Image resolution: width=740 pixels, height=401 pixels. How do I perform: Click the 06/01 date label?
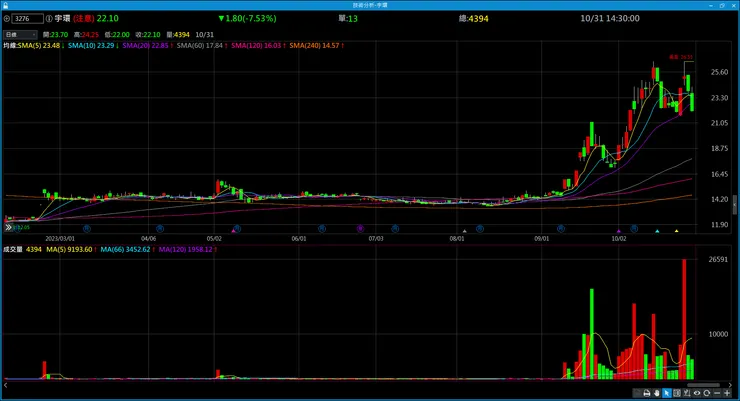(299, 239)
